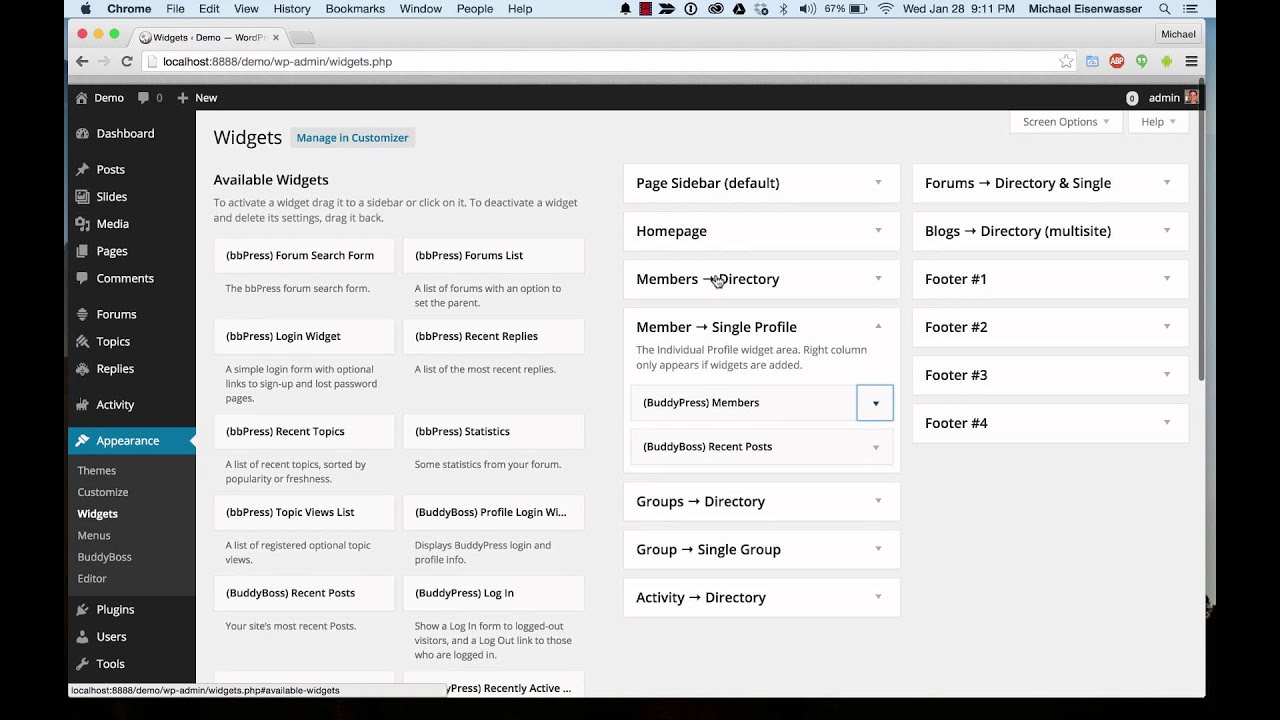Click the Media sidebar icon
1280x720 pixels.
coord(82,223)
